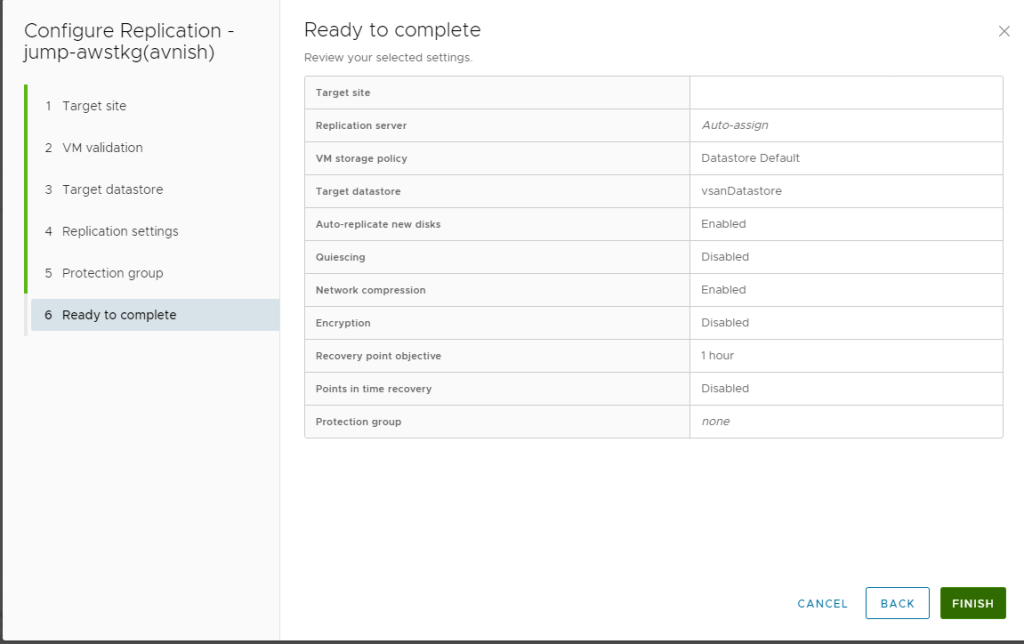1024x644 pixels.
Task: Click the Encryption row label
Action: click(x=343, y=323)
